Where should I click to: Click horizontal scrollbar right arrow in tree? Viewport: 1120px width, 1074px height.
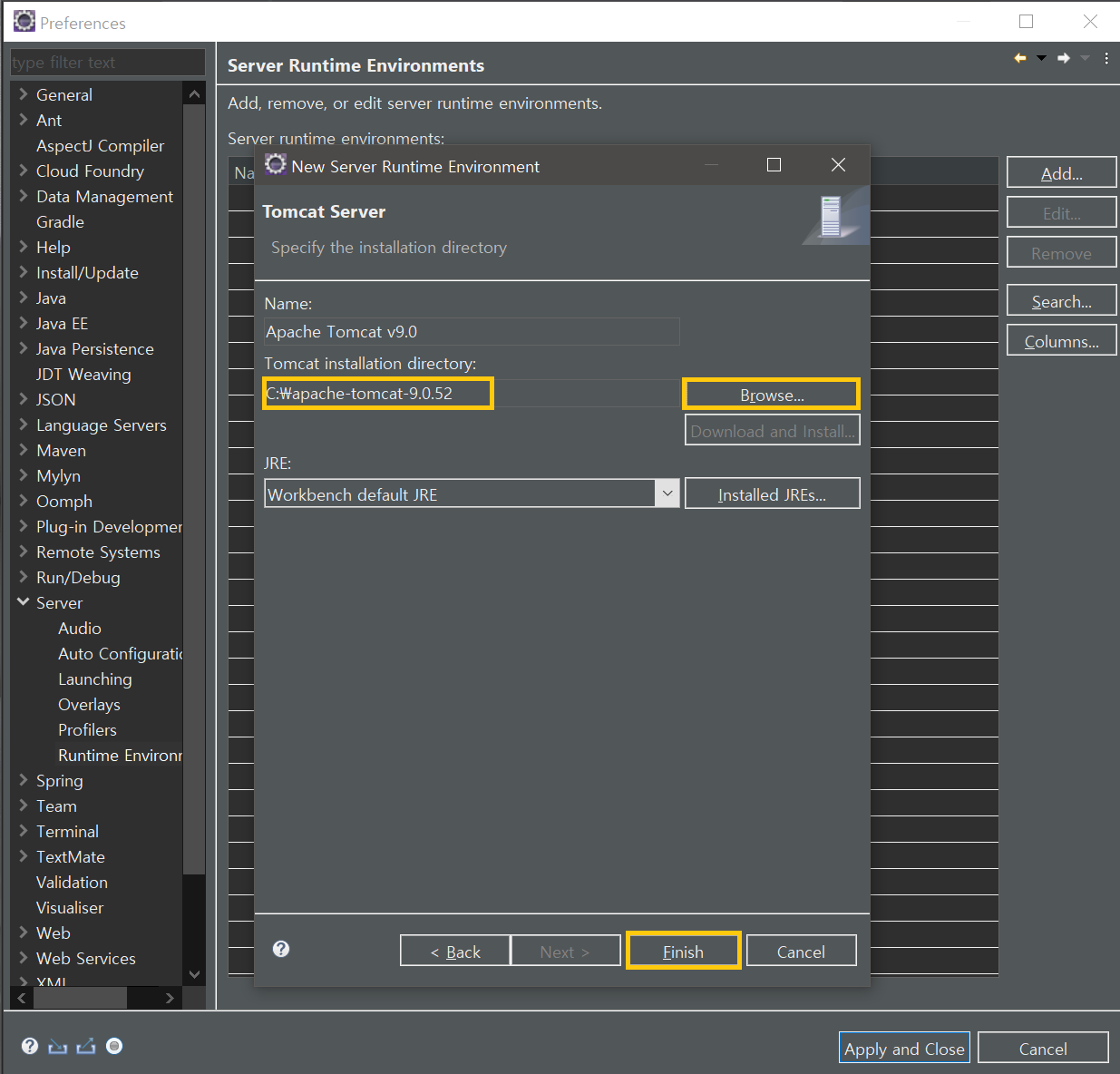170,998
